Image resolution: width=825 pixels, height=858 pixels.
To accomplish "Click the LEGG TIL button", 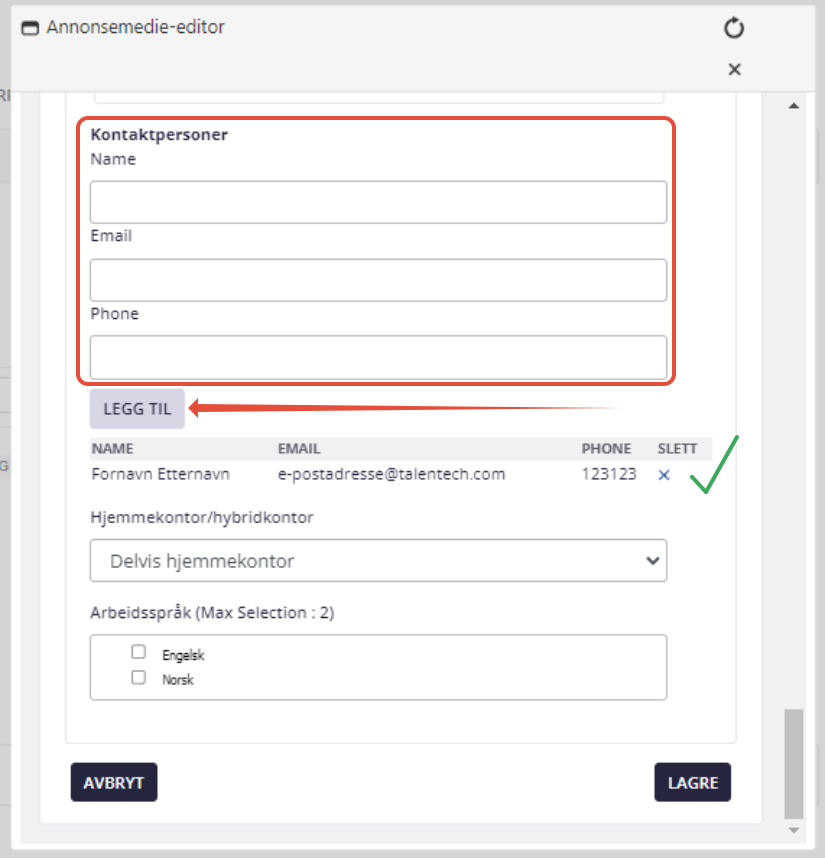I will pos(137,409).
